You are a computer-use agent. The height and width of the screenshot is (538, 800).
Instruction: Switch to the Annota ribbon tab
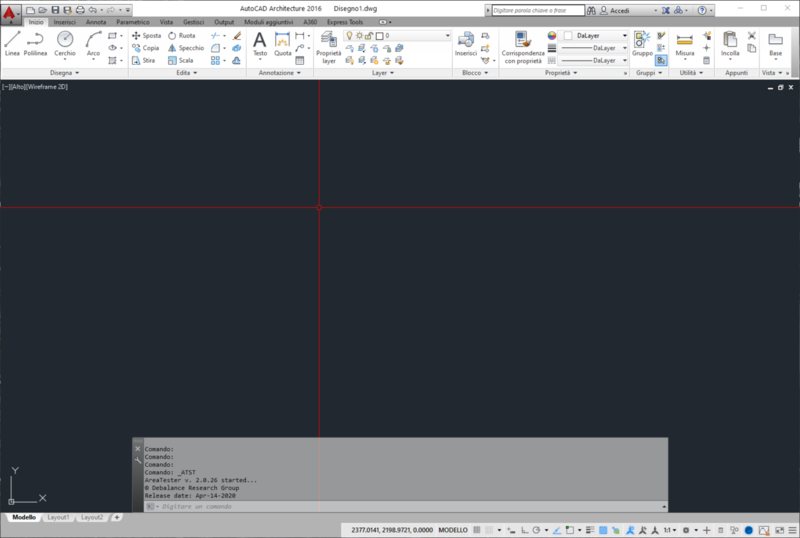(x=96, y=22)
